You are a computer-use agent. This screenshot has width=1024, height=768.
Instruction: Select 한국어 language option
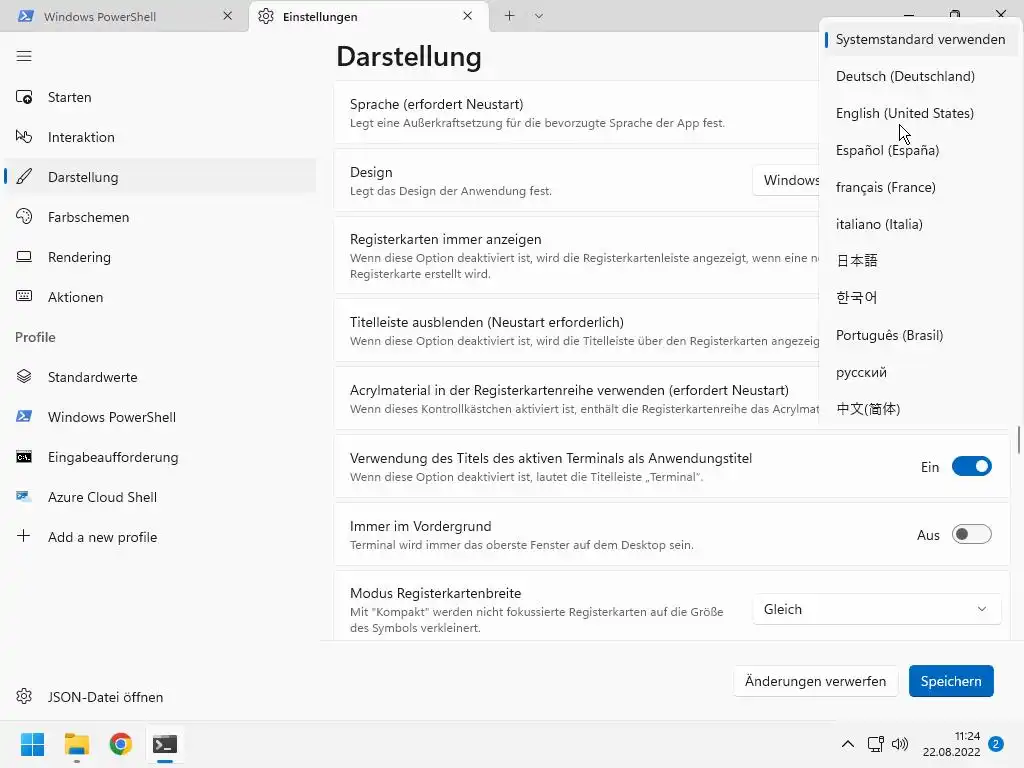coord(919,298)
